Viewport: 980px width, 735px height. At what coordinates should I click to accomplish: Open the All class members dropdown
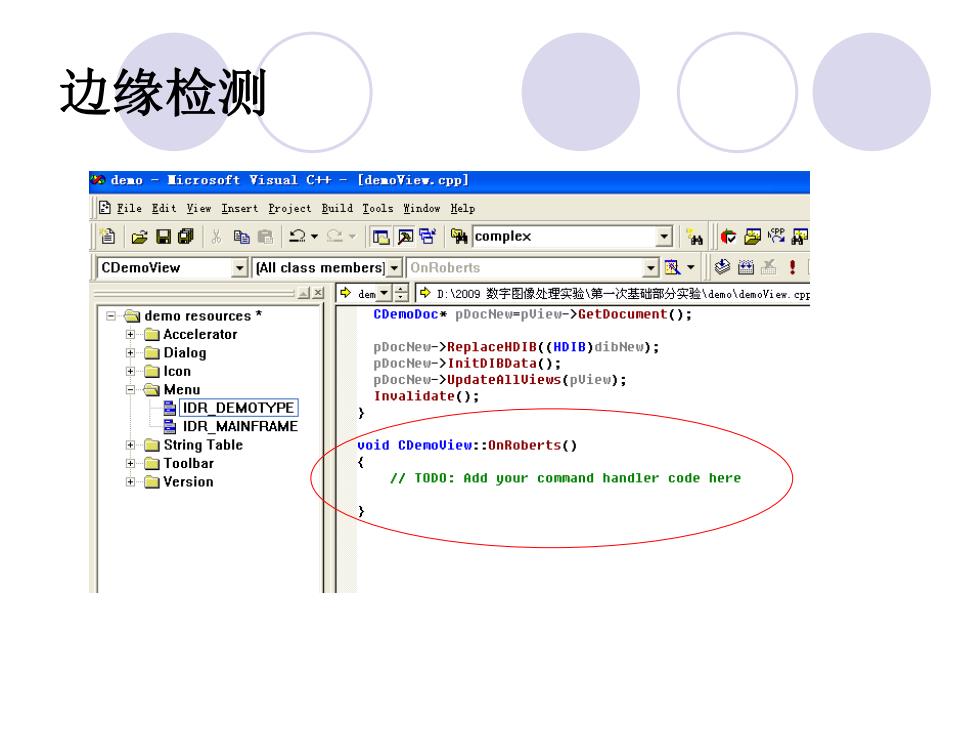pyautogui.click(x=394, y=268)
